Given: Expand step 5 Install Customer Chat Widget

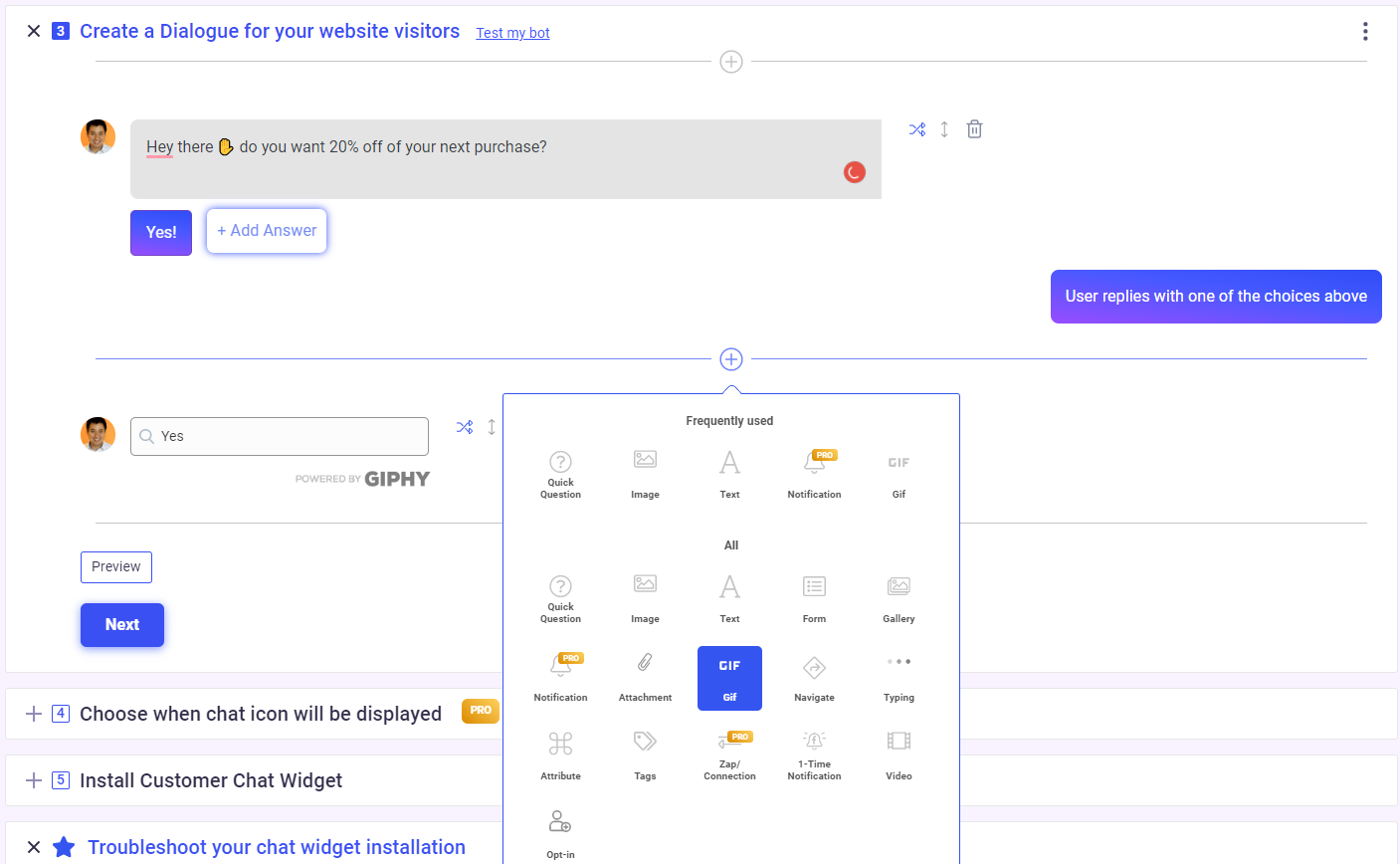Looking at the screenshot, I should click(34, 780).
